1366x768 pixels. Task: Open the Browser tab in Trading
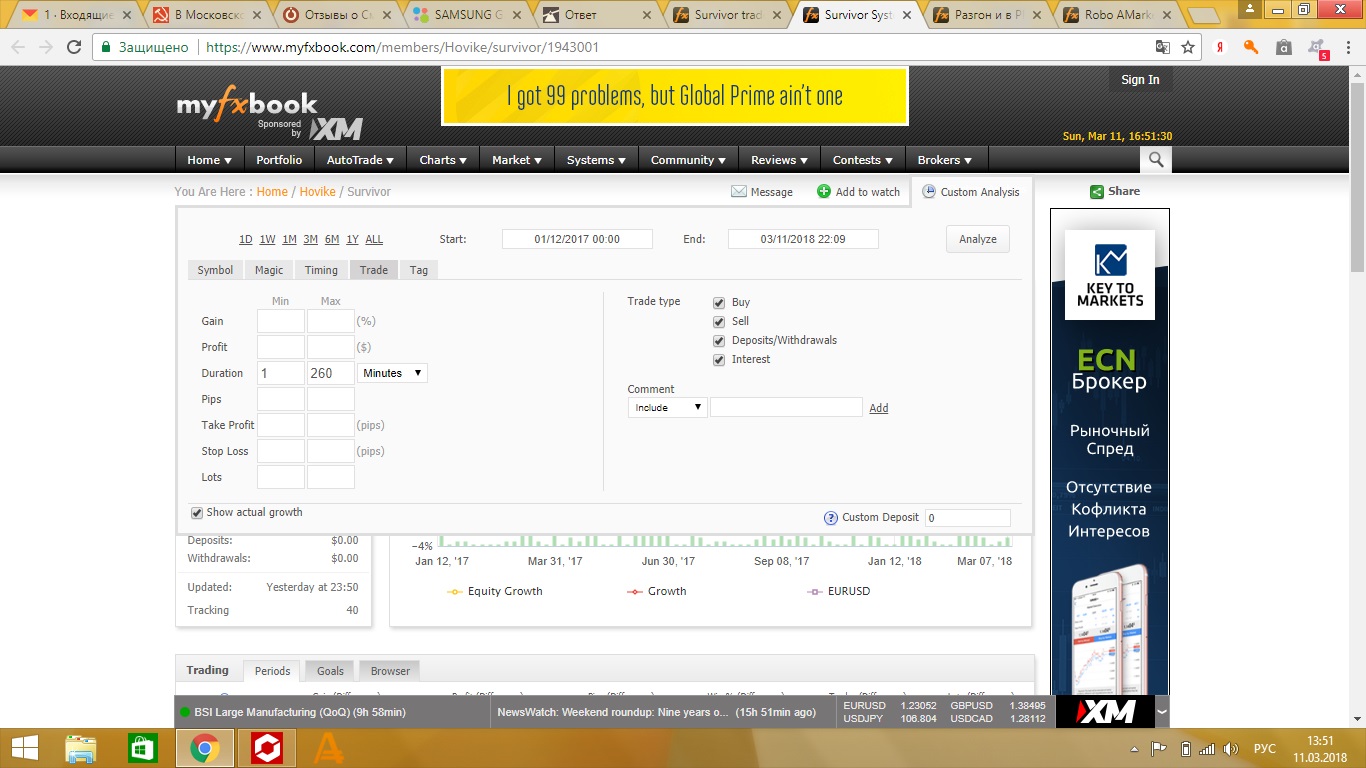(x=390, y=671)
